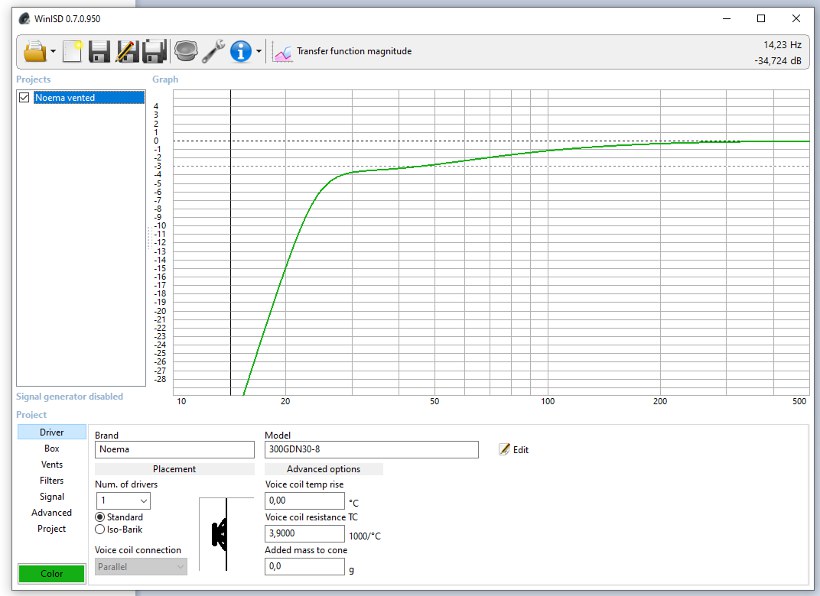The image size is (820, 596).
Task: Open options via the wrench icon
Action: [212, 51]
